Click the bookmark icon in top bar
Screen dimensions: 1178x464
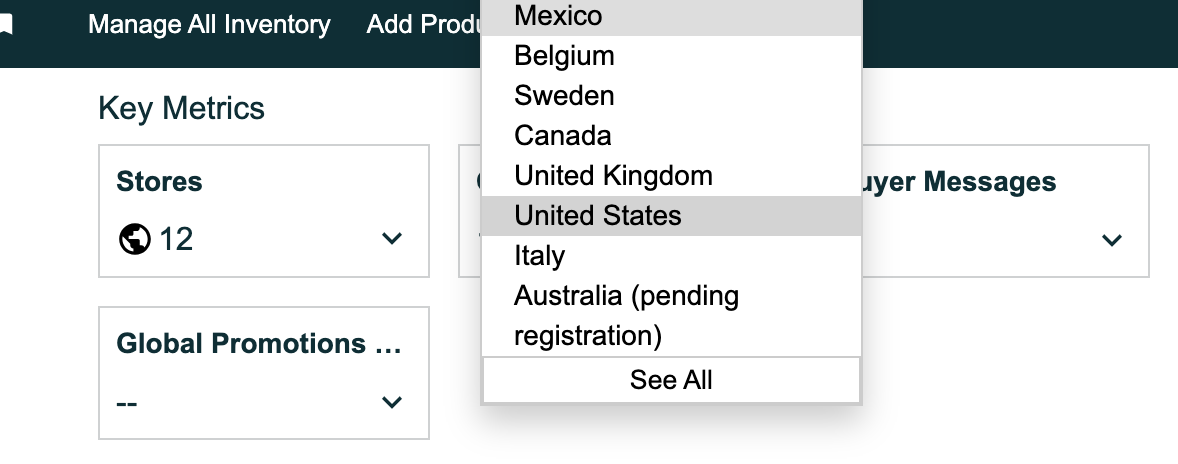pyautogui.click(x=6, y=26)
